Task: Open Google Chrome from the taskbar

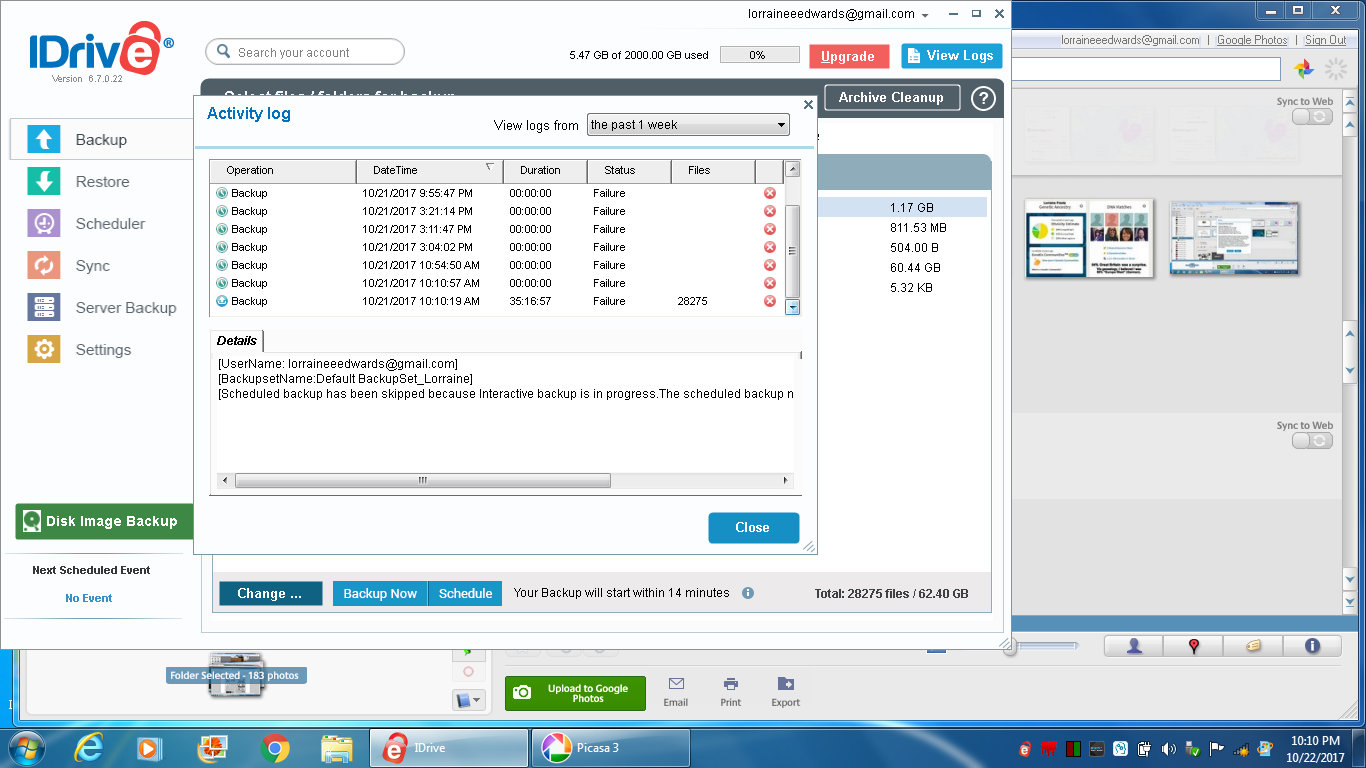Action: [275, 748]
